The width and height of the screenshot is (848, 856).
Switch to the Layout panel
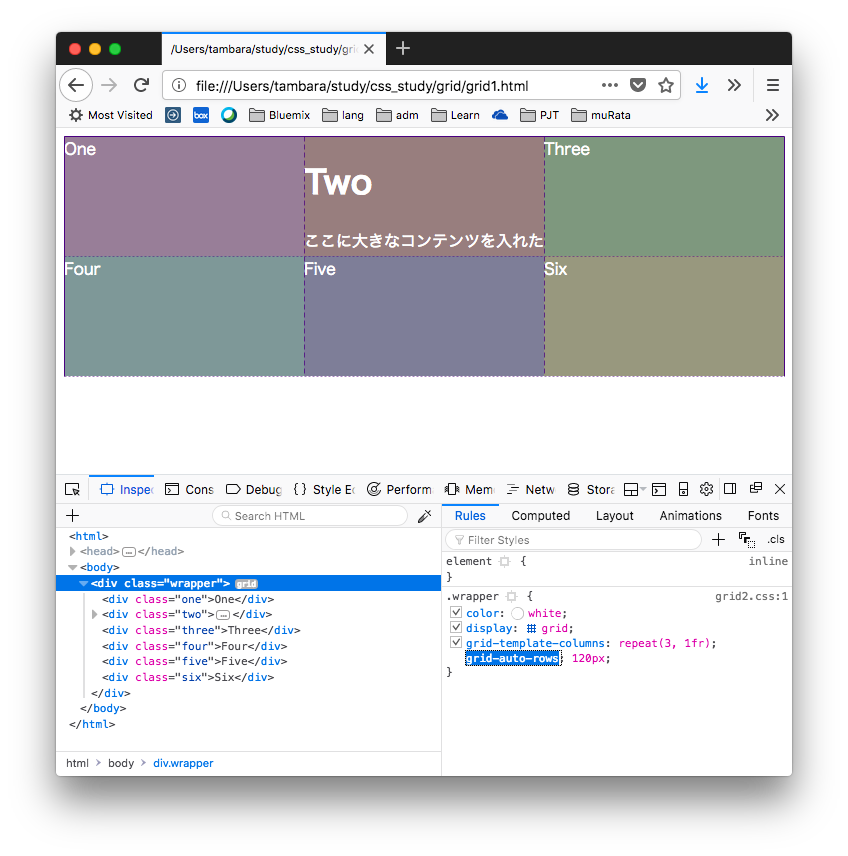614,515
